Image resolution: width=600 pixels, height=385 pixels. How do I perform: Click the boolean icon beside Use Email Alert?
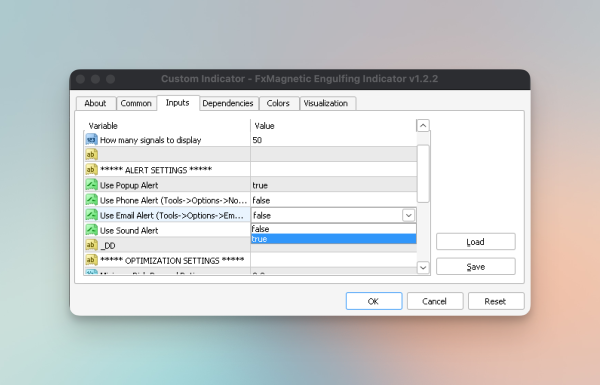click(x=91, y=215)
